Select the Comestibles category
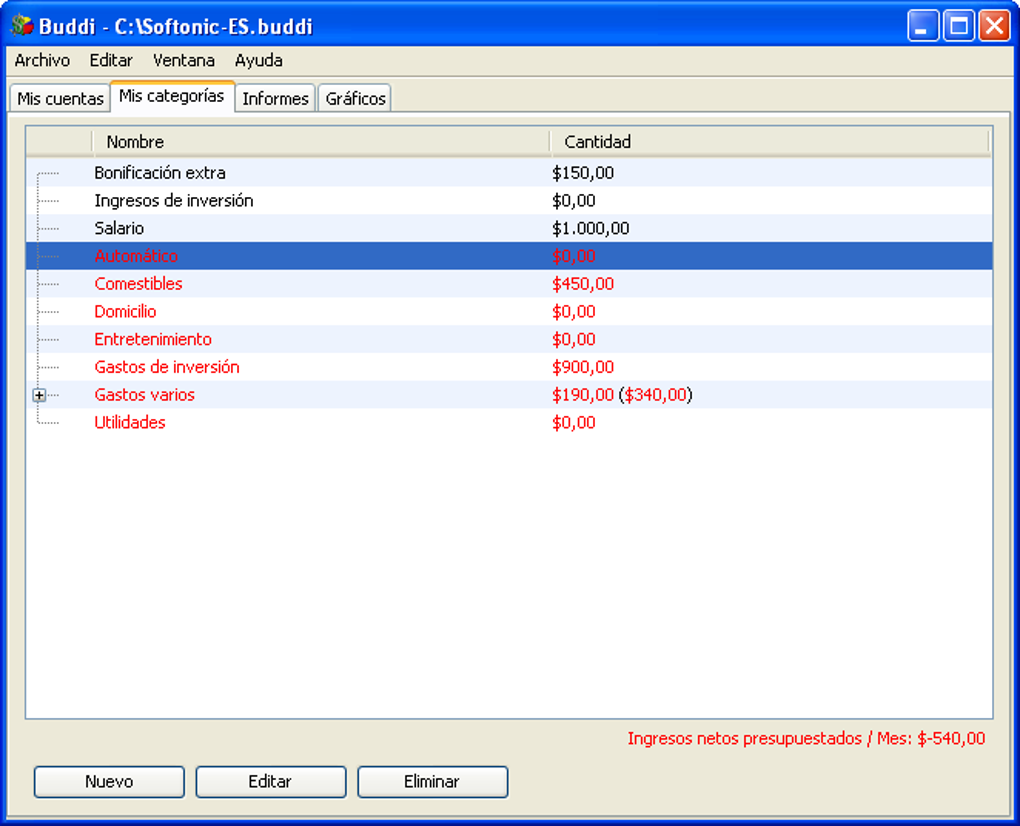Image resolution: width=1020 pixels, height=826 pixels. 138,284
